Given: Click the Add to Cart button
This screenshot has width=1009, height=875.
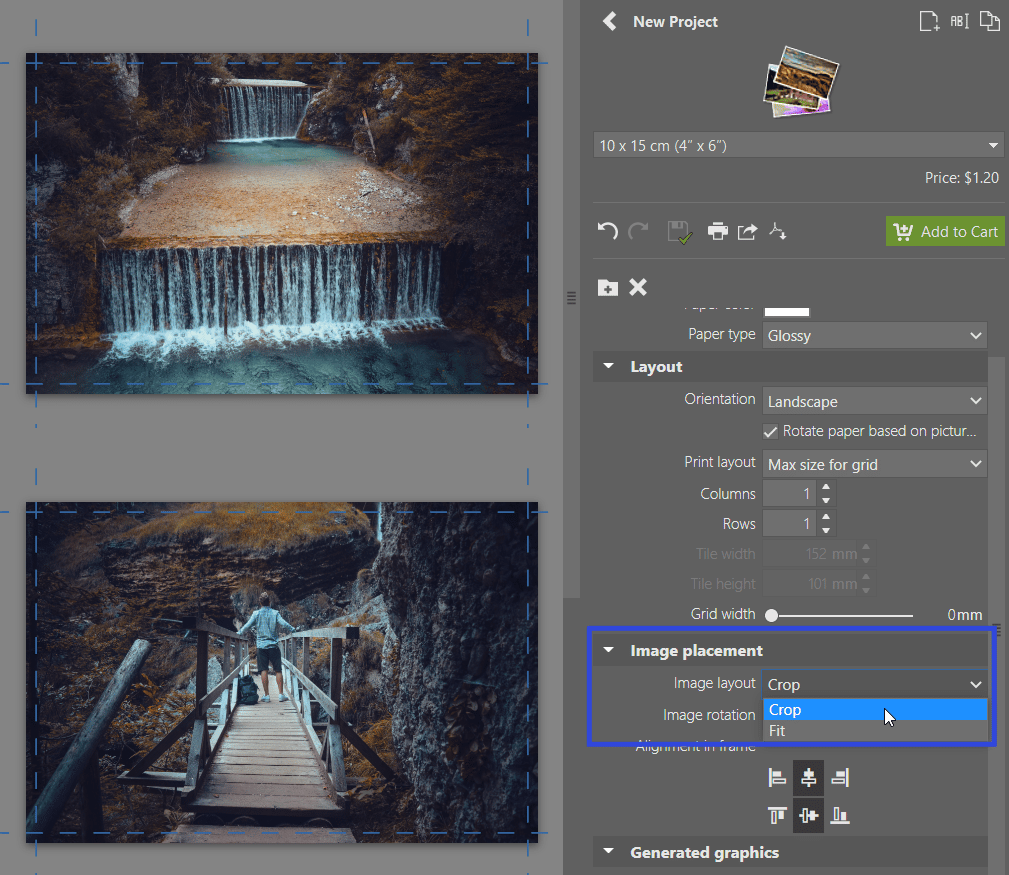Looking at the screenshot, I should click(x=945, y=231).
